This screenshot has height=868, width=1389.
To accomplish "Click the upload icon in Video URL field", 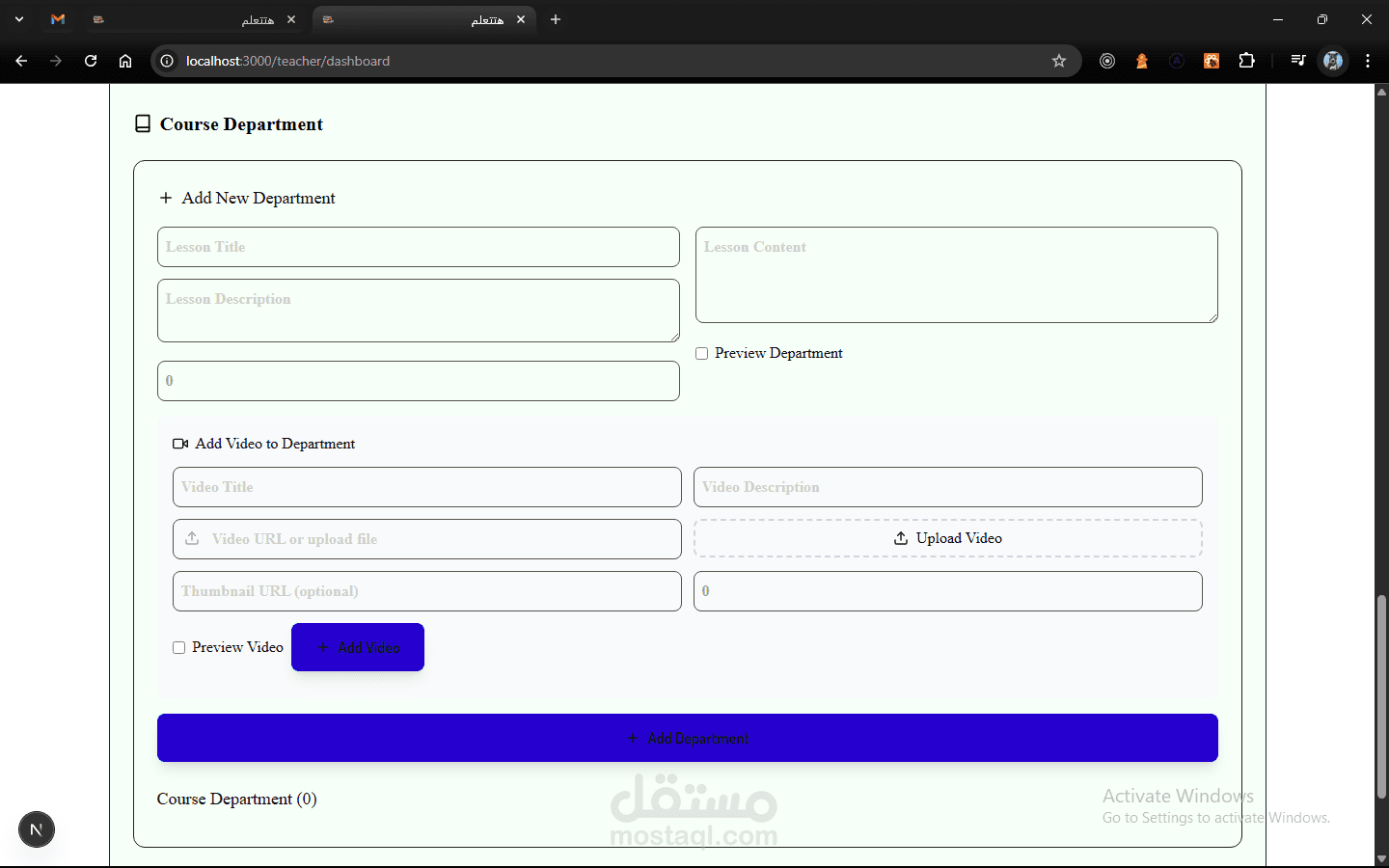I will 192,538.
